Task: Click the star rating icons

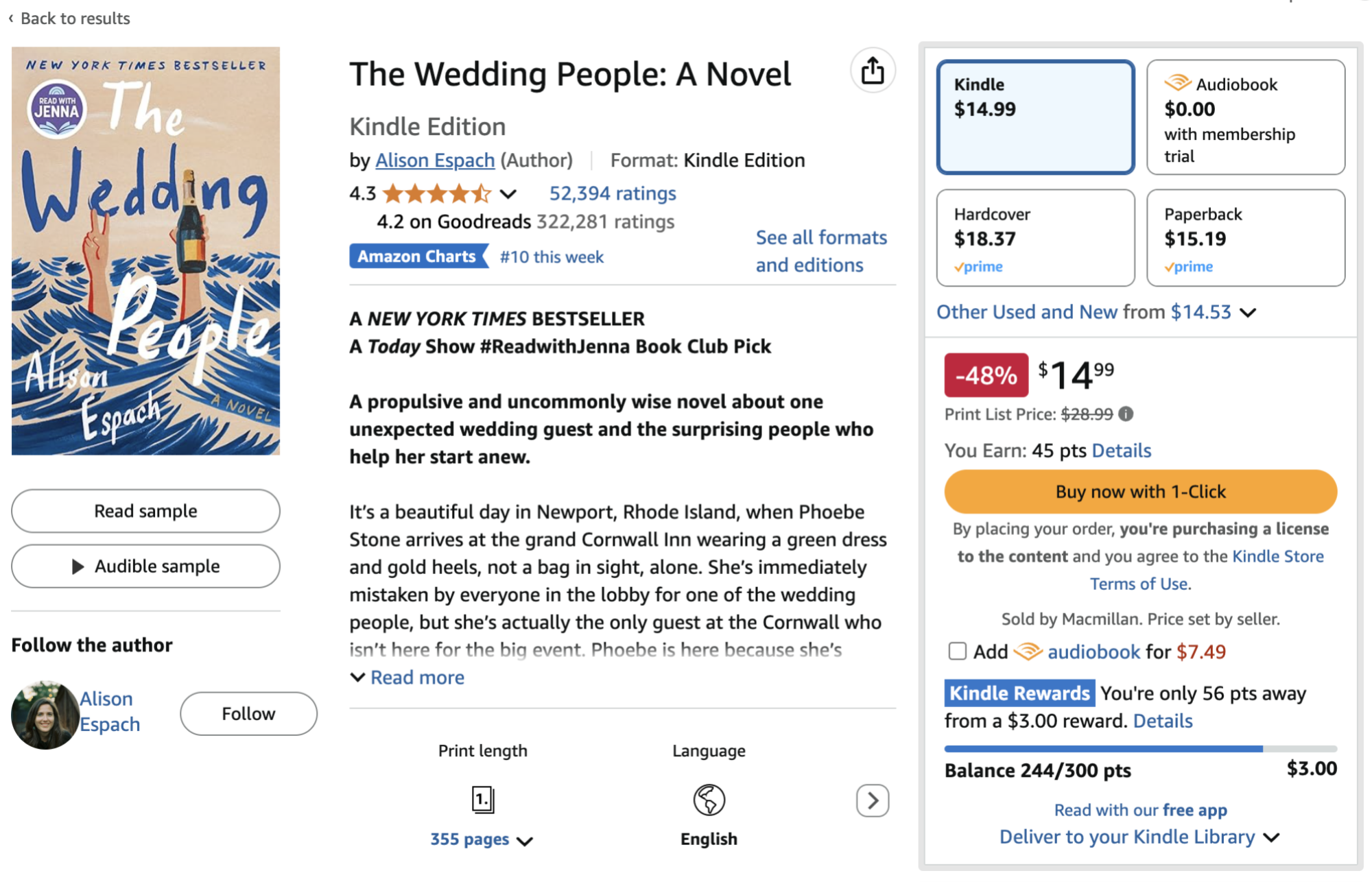Action: pyautogui.click(x=437, y=194)
